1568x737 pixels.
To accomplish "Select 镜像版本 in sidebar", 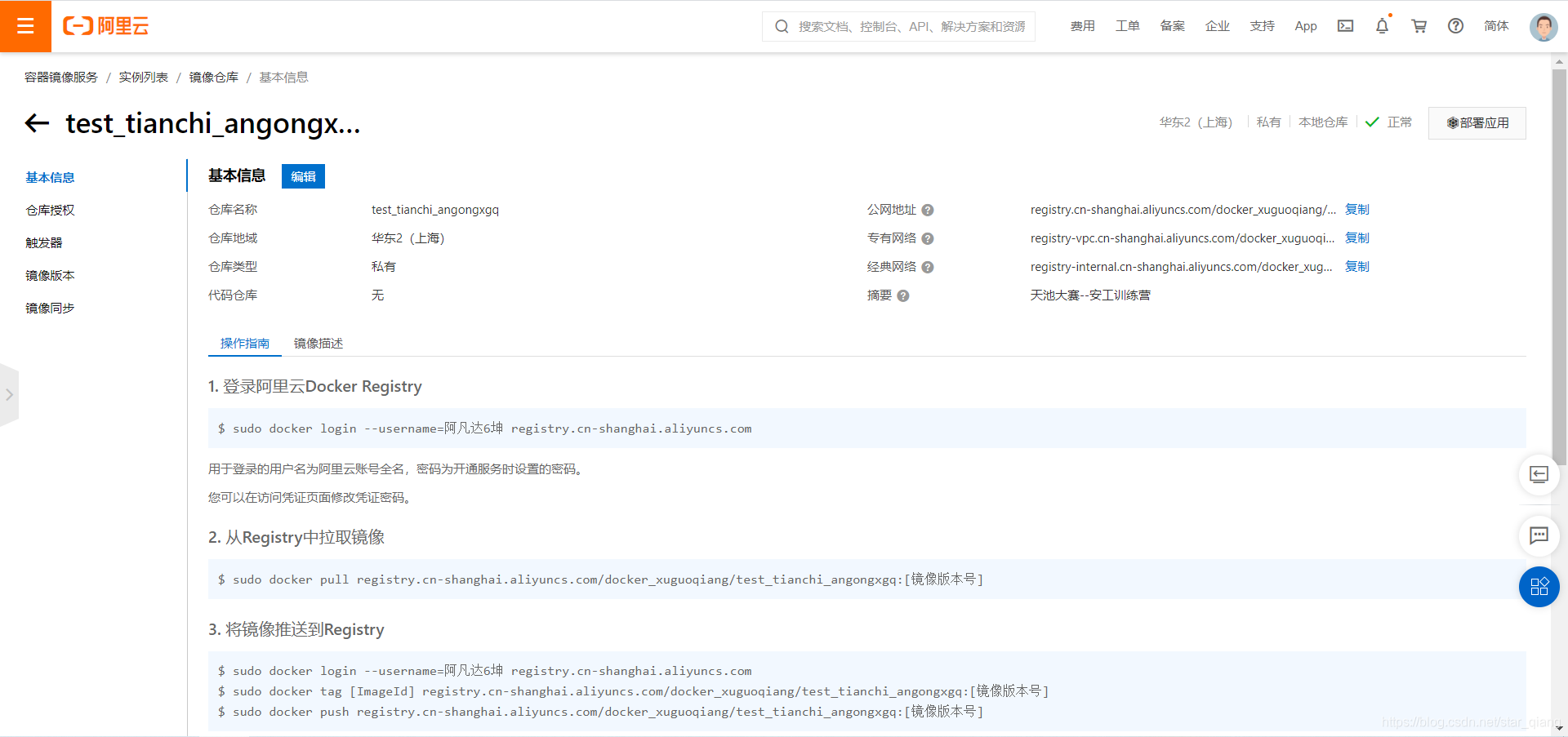I will click(50, 275).
